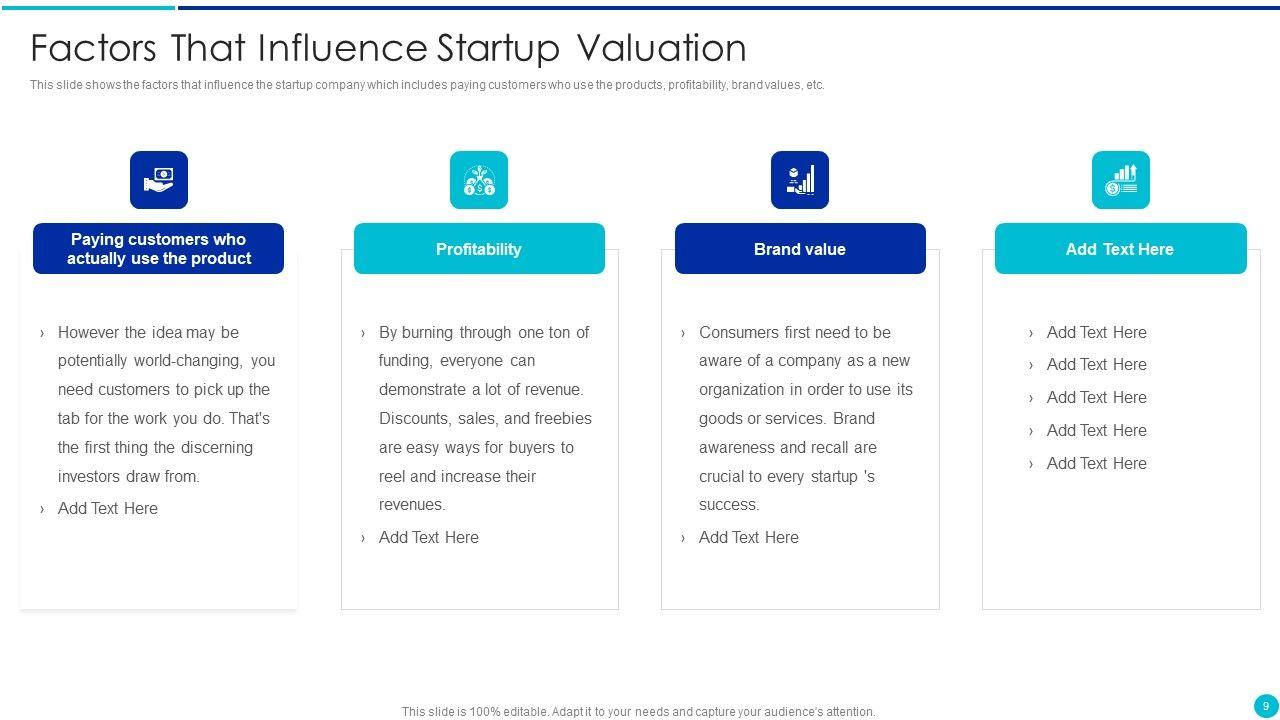Select 'Add Text Here' bullet in the Brand value card
This screenshot has height=720, width=1280.
[x=749, y=538]
